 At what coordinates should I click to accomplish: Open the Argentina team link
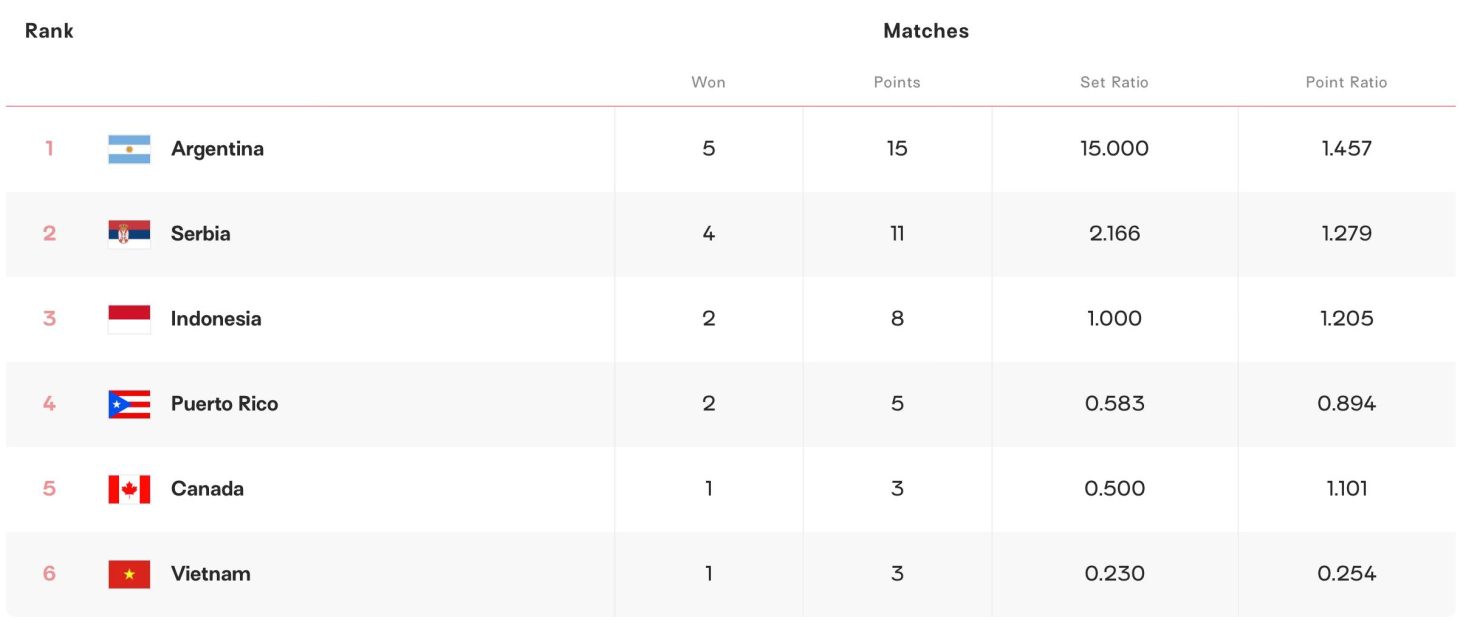point(217,149)
